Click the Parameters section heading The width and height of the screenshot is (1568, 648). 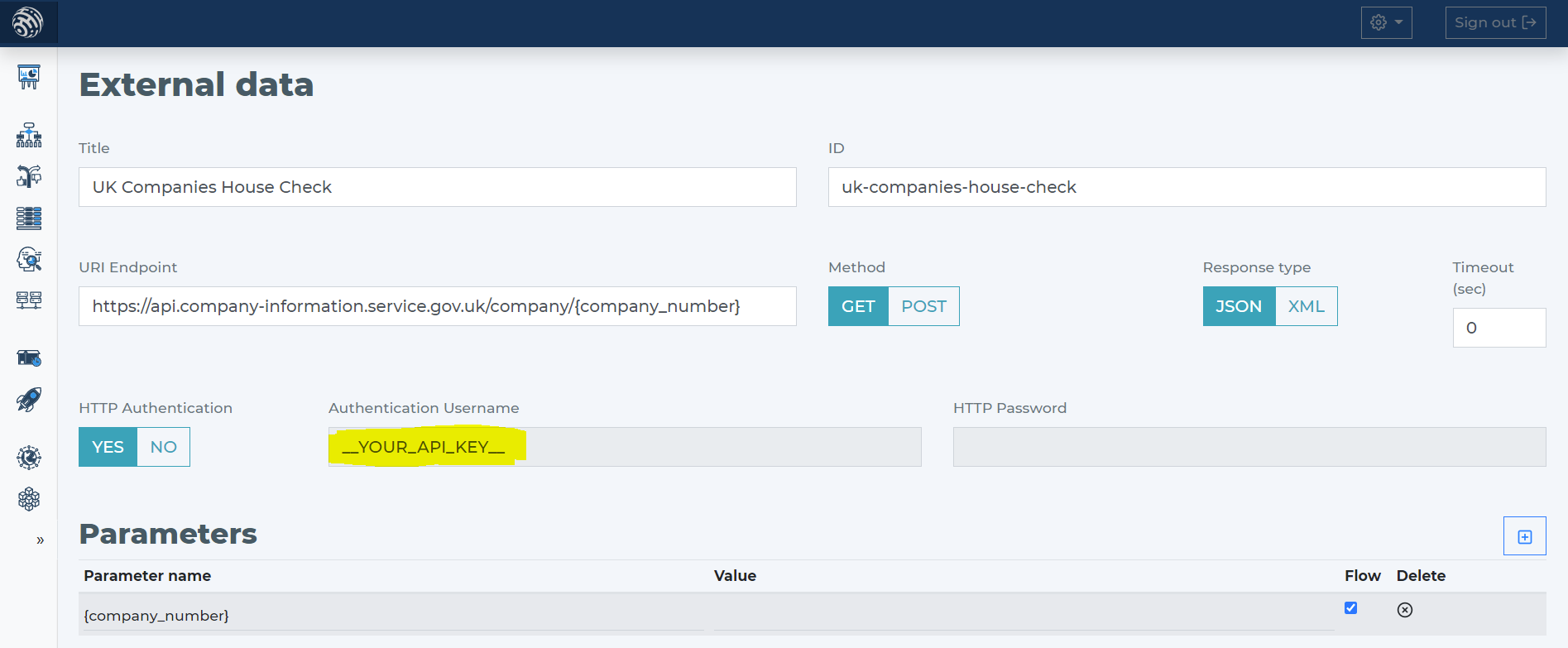[168, 534]
